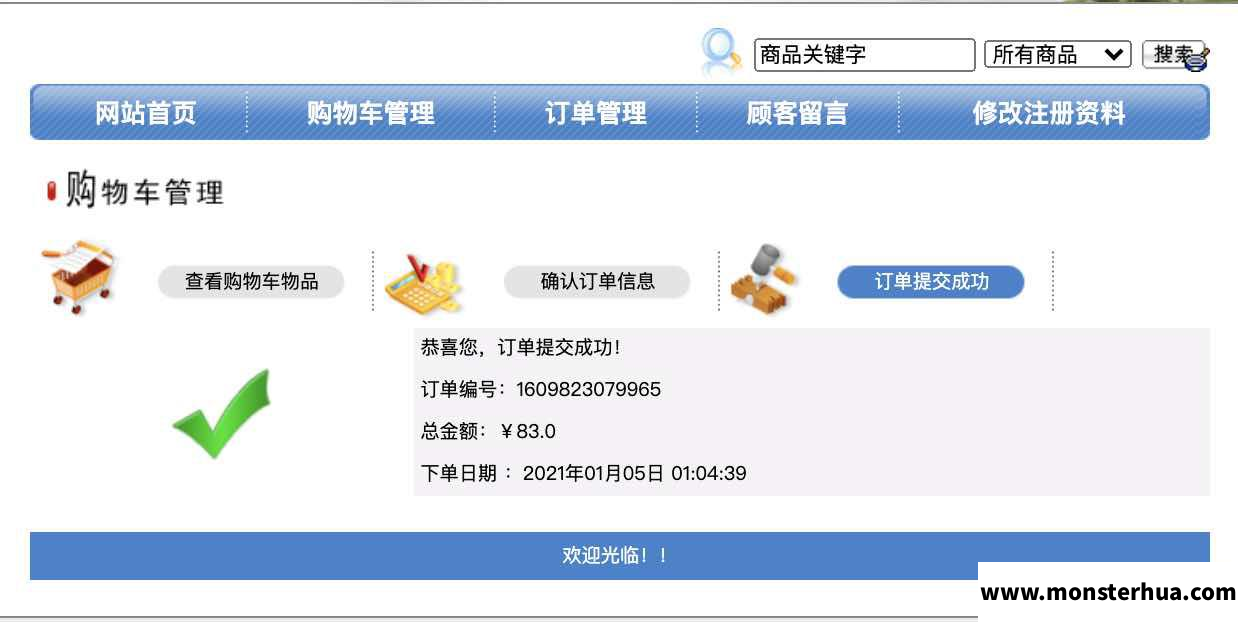The width and height of the screenshot is (1238, 622).
Task: Click the www.monsterhua.com watermark link
Action: pyautogui.click(x=1108, y=592)
